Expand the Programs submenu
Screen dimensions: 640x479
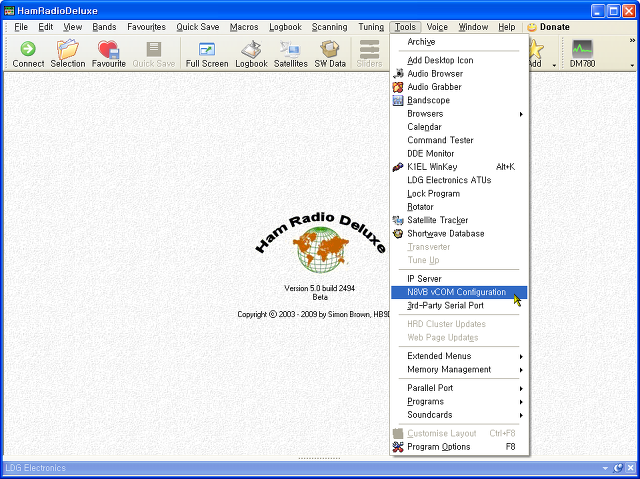[x=459, y=401]
